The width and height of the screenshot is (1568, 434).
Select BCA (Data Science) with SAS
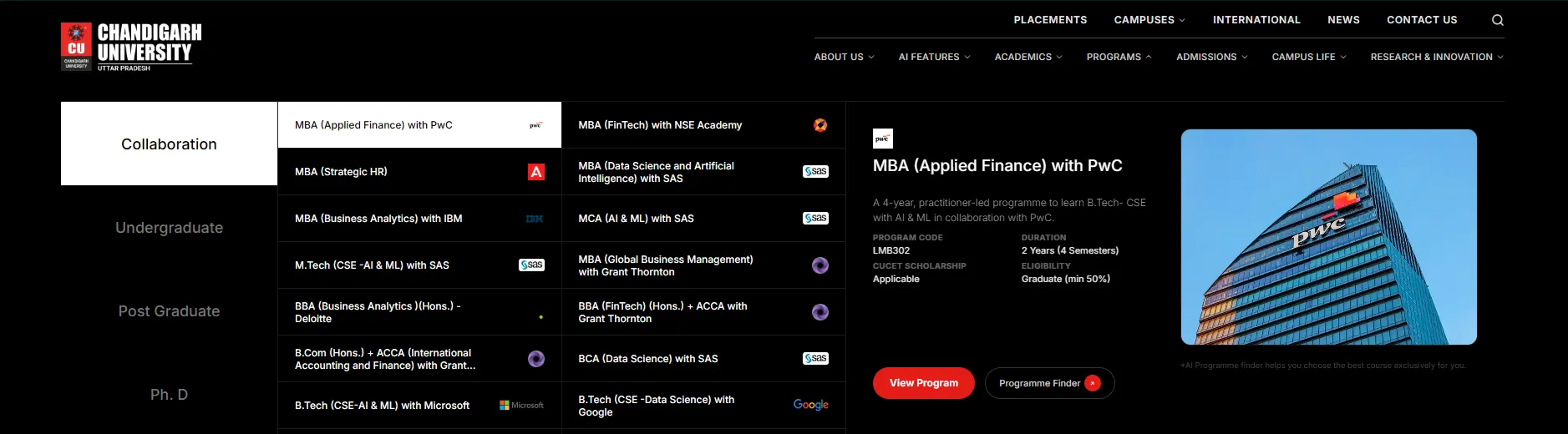click(703, 359)
